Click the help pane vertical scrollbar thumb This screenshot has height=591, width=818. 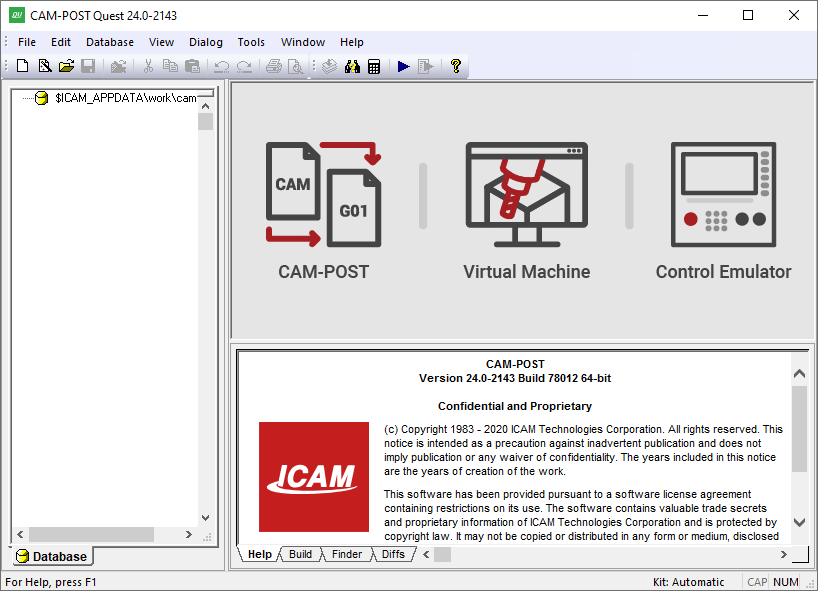coord(799,429)
